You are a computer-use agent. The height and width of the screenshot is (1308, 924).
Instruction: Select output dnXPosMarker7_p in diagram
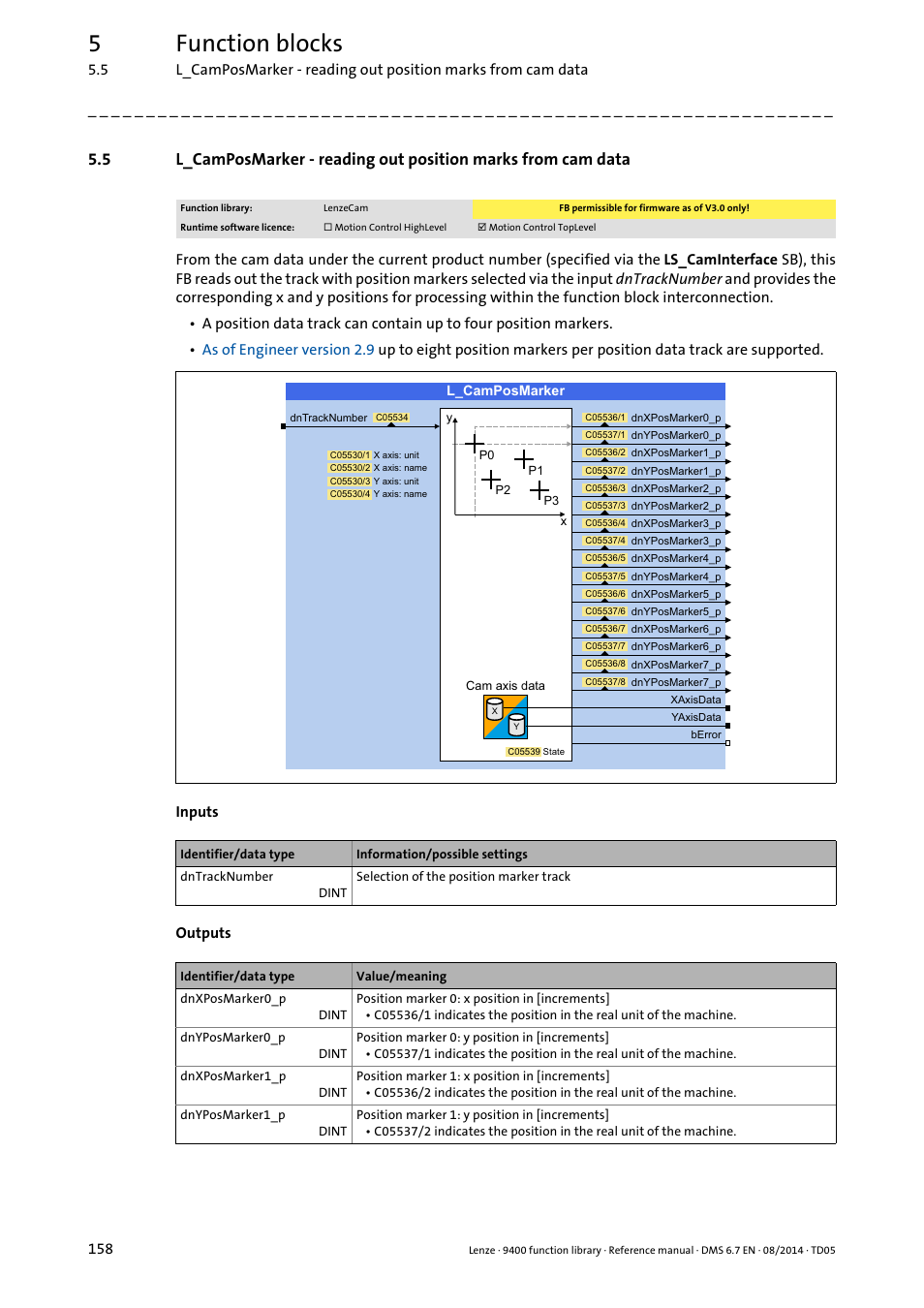point(676,666)
